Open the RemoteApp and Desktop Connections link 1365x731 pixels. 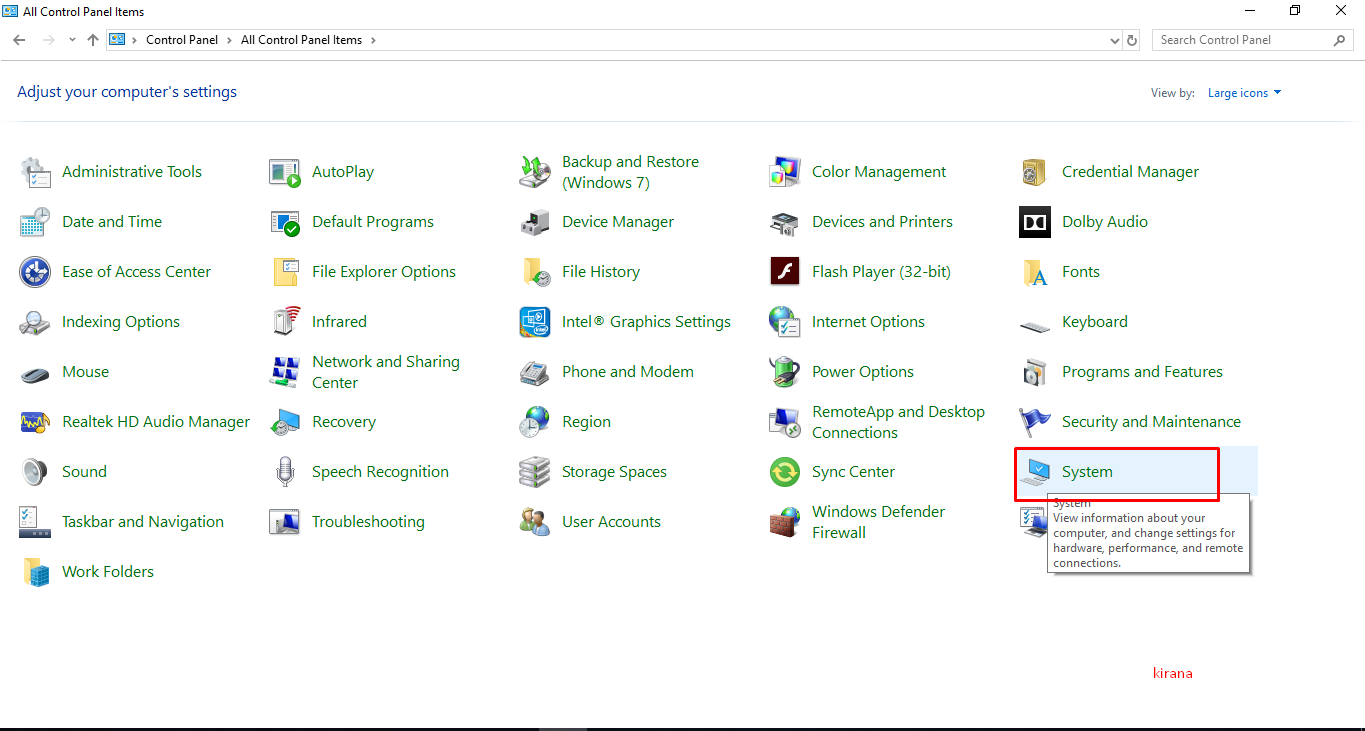898,422
